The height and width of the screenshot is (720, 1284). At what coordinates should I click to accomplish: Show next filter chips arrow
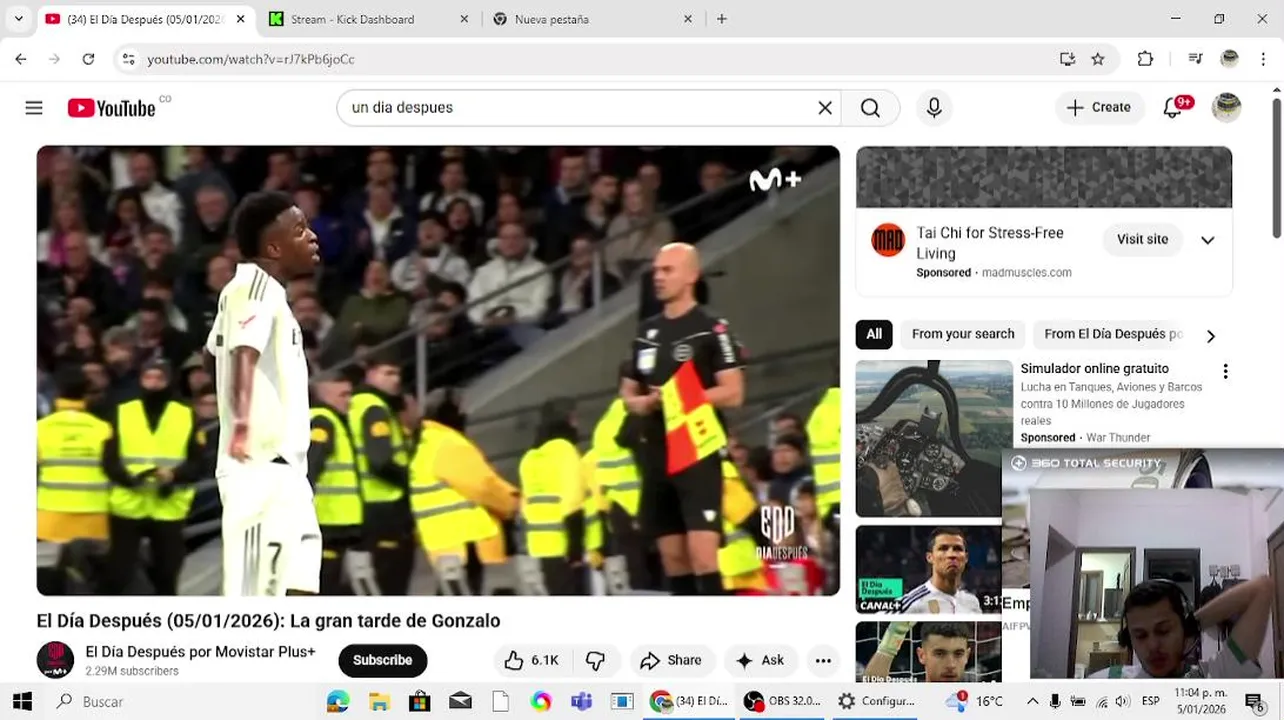click(1211, 336)
